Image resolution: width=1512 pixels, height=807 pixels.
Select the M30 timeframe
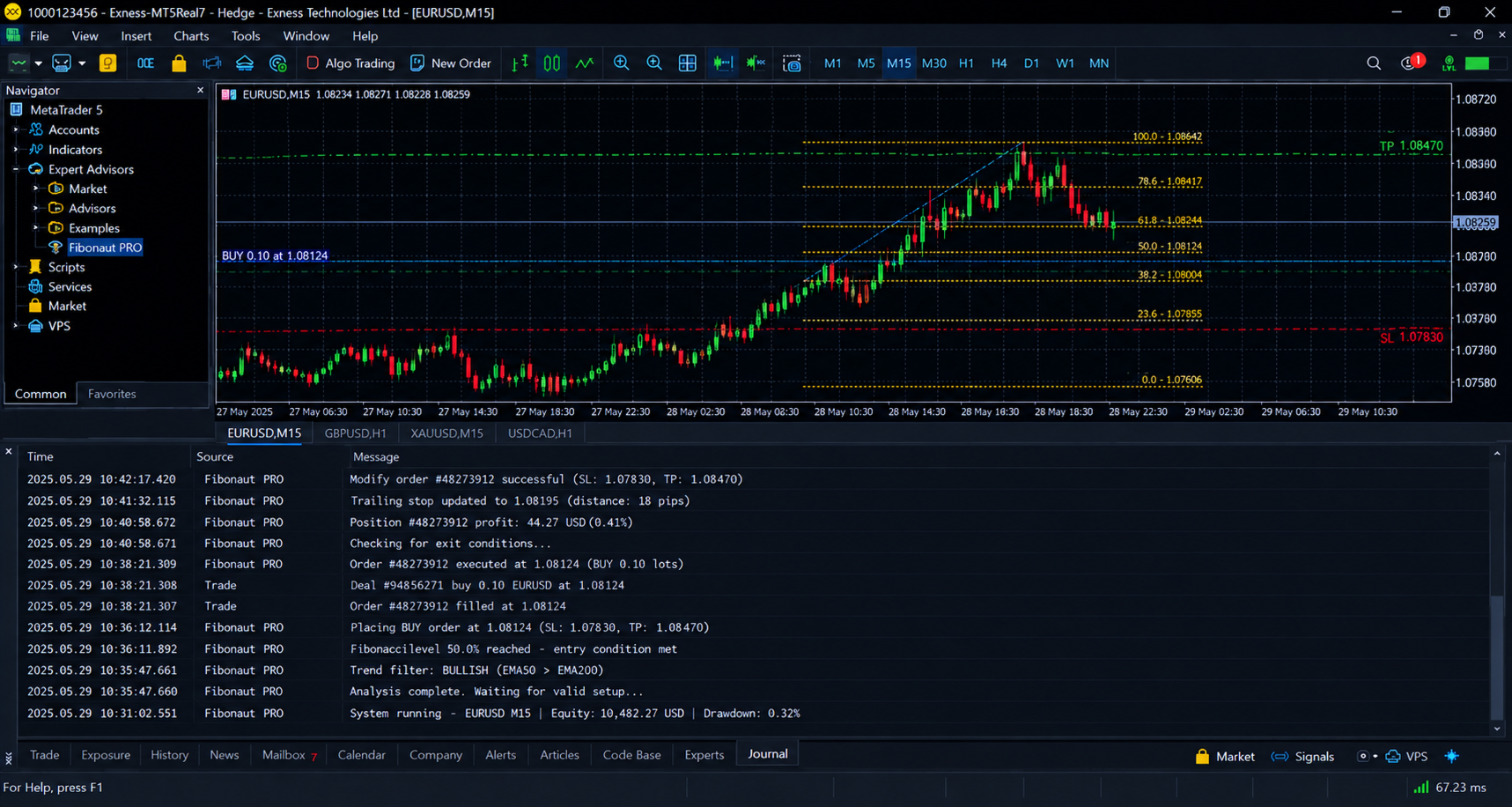pyautogui.click(x=933, y=63)
